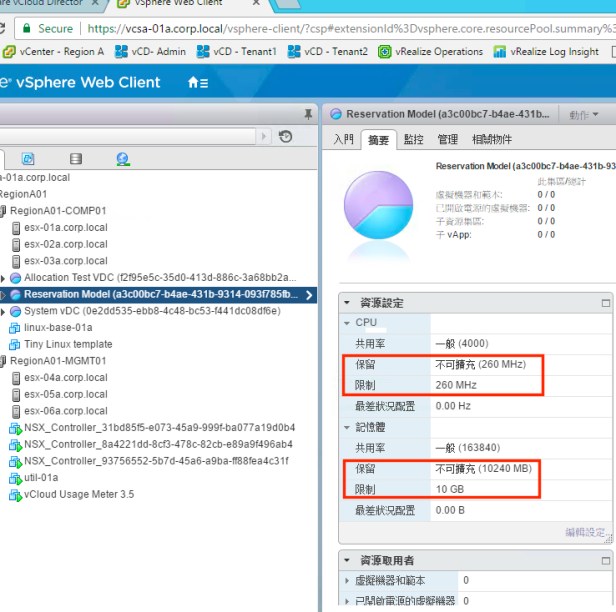This screenshot has width=616, height=612.
Task: Click the vSphere Web Client home icon
Action: pyautogui.click(x=197, y=83)
